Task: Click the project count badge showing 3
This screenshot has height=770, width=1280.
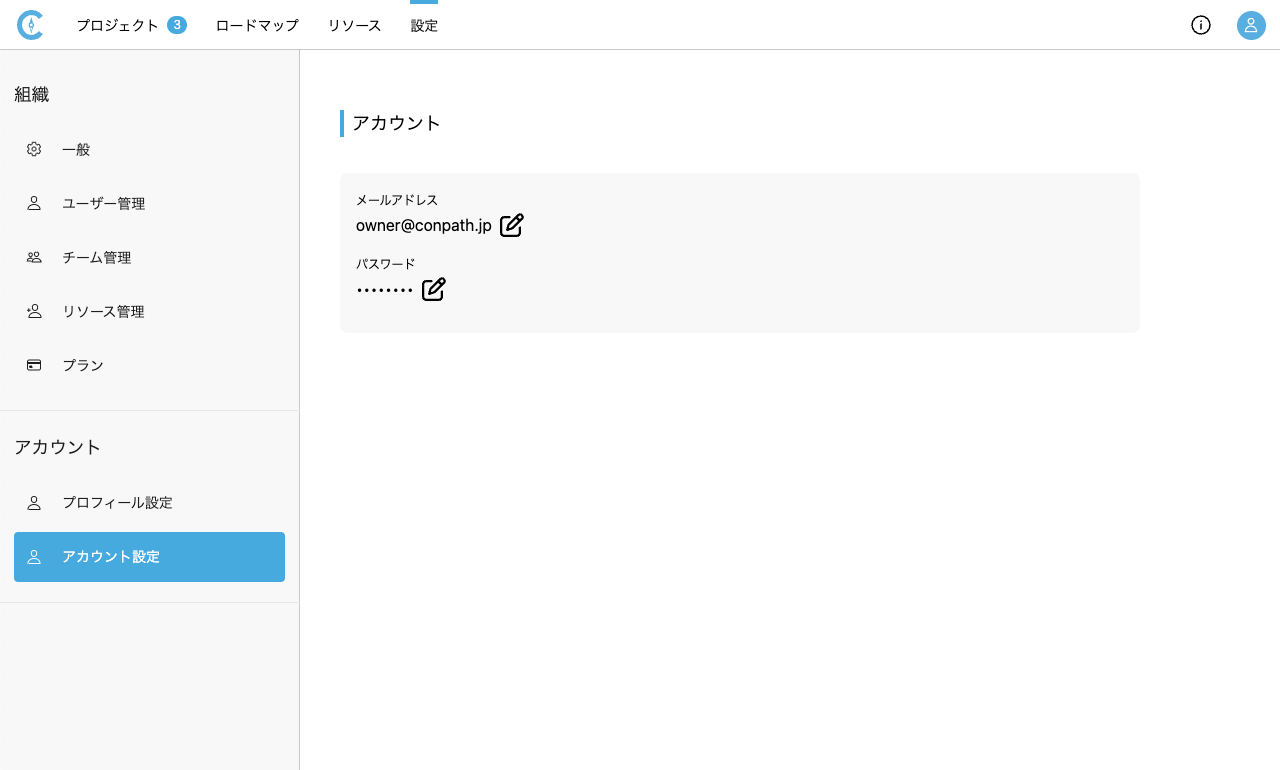Action: click(177, 25)
